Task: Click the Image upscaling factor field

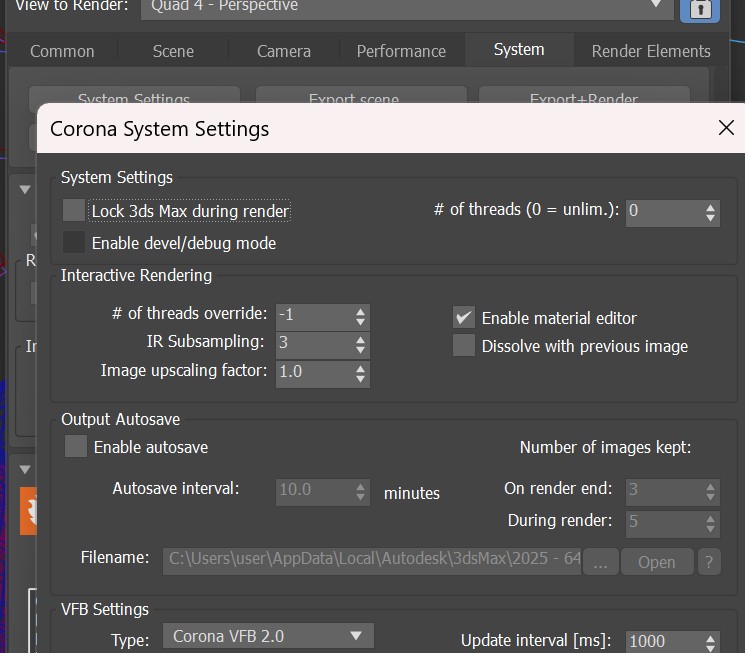Action: [x=315, y=374]
